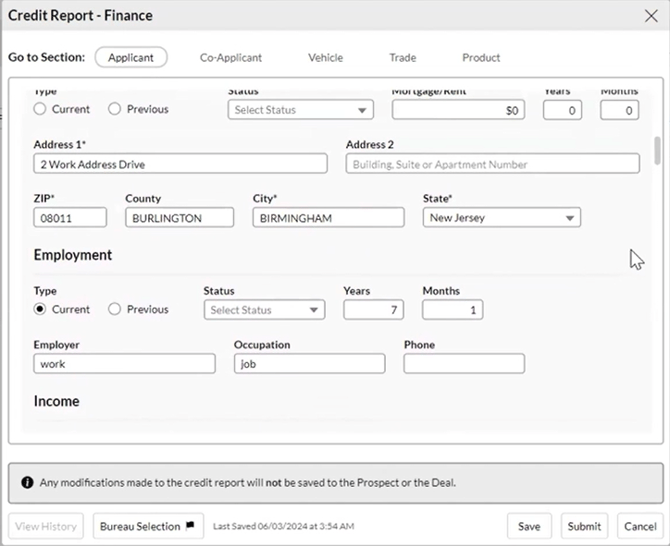Image resolution: width=670 pixels, height=546 pixels.
Task: Submit the credit report
Action: (584, 526)
